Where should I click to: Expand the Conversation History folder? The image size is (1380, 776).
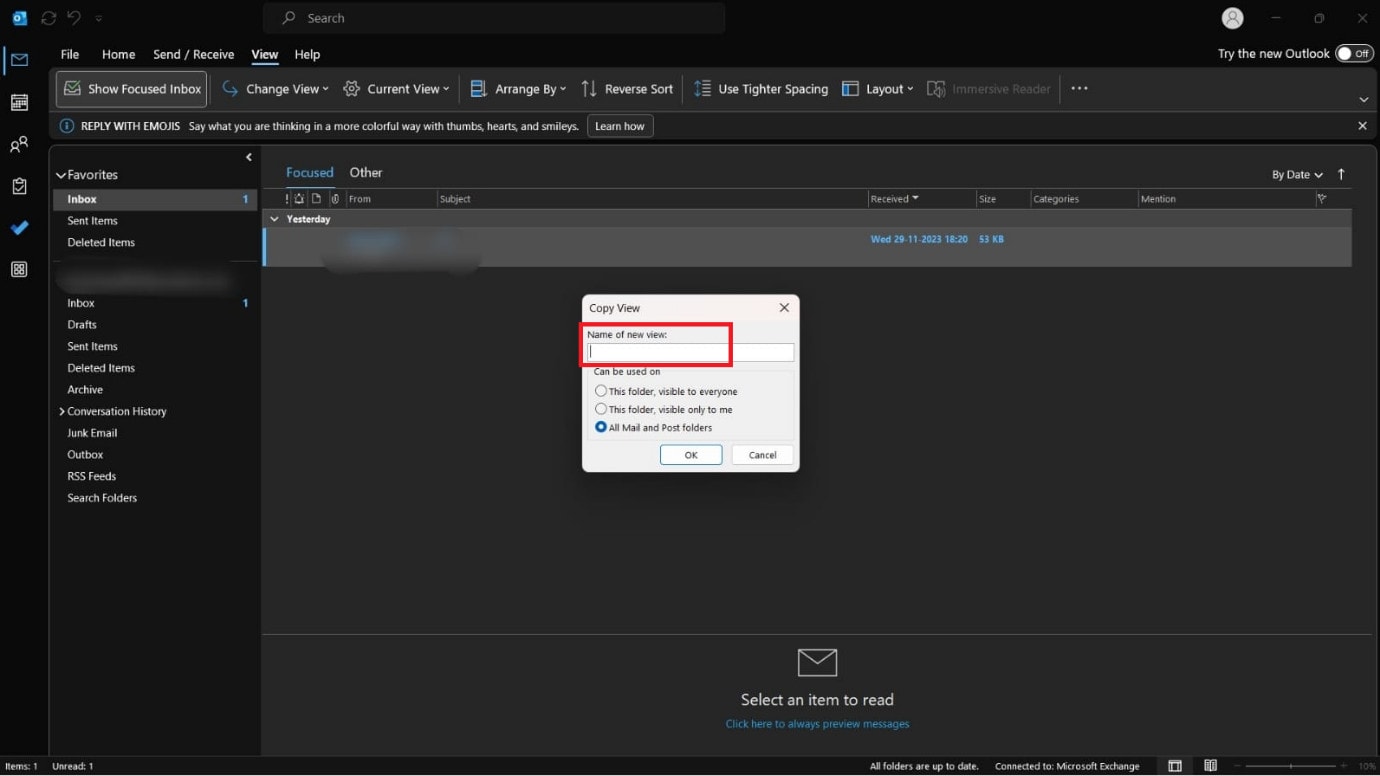tap(61, 411)
